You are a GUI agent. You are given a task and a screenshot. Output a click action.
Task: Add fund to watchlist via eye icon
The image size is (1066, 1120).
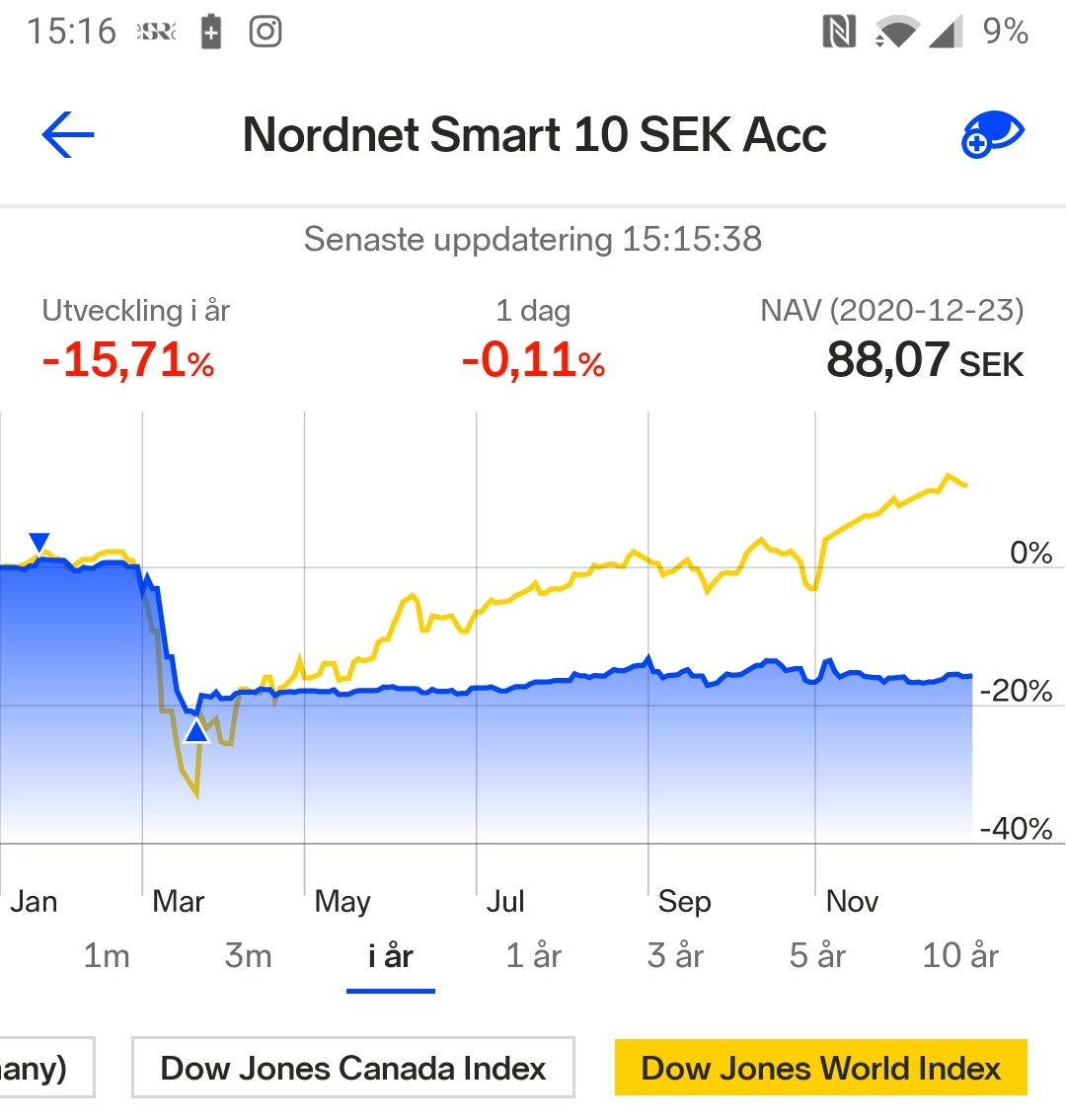[x=993, y=135]
